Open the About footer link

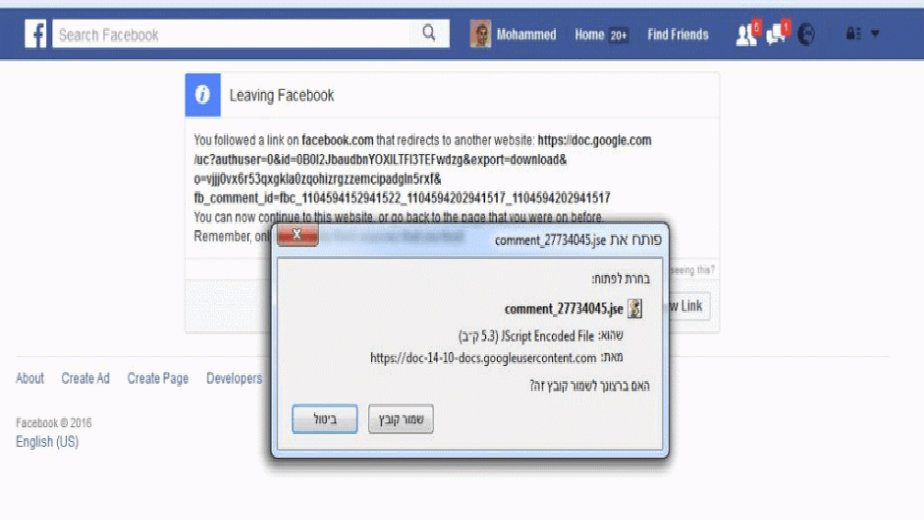click(29, 379)
